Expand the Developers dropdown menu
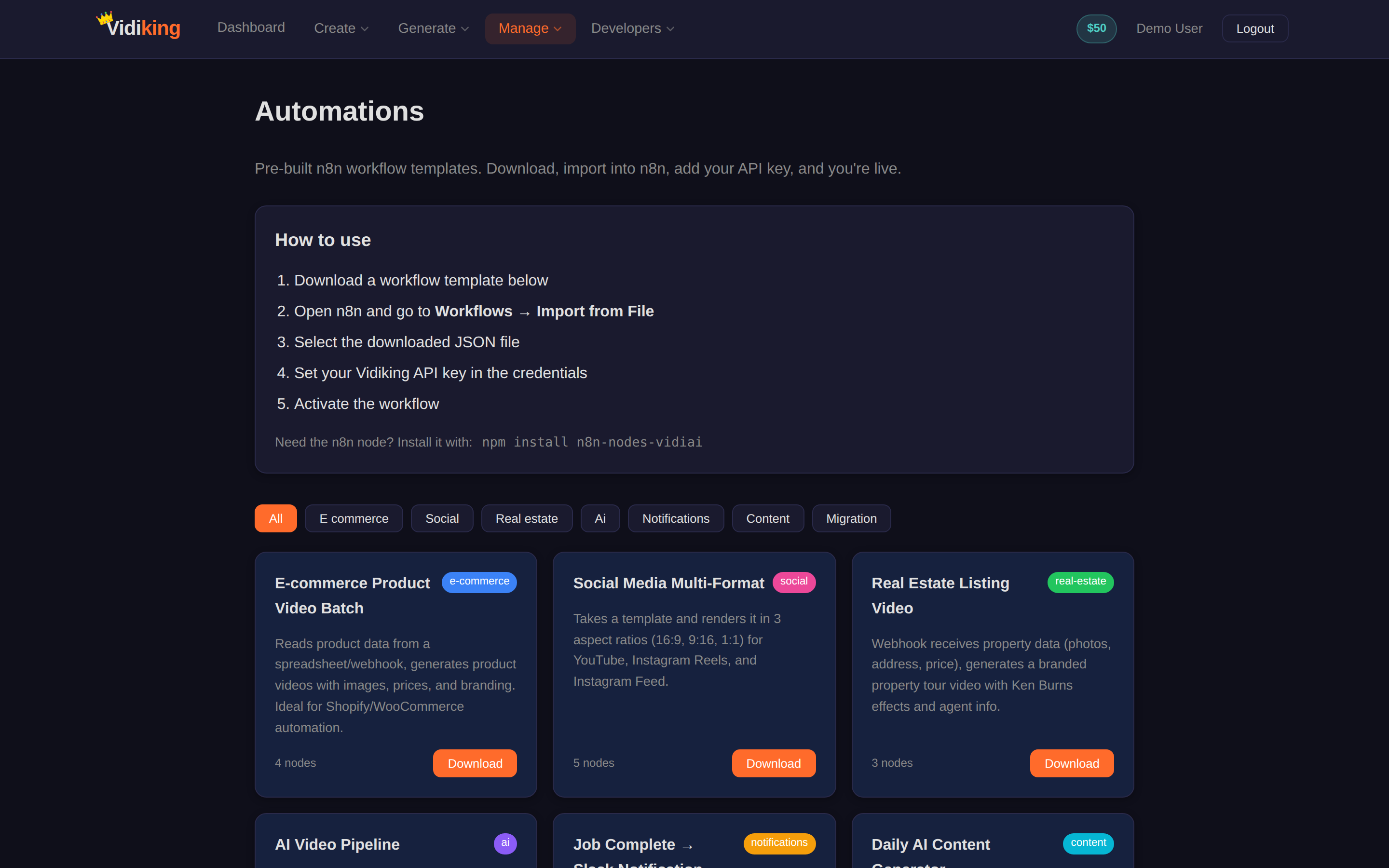Viewport: 1389px width, 868px height. tap(632, 28)
